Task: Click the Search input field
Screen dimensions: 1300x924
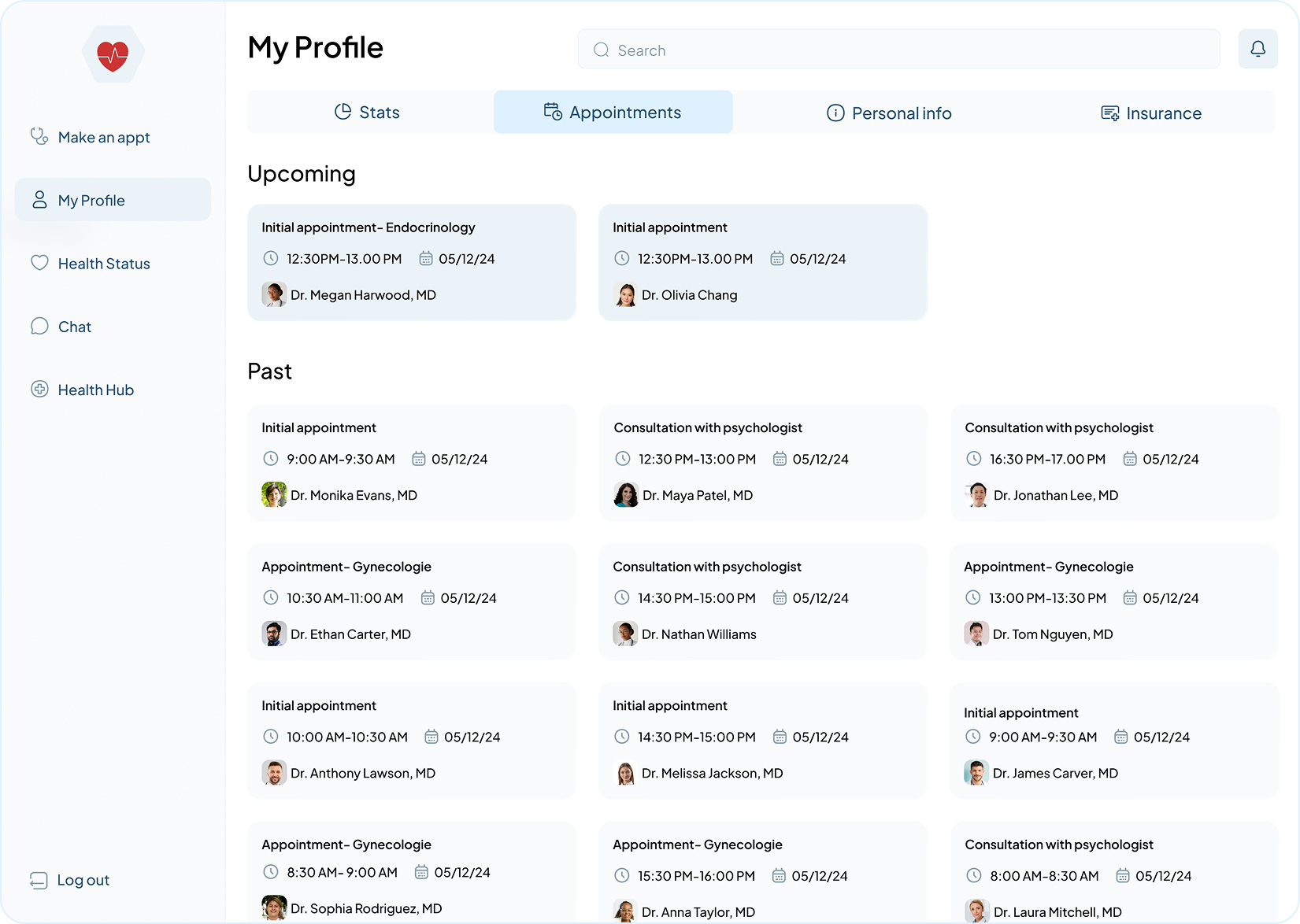Action: tap(866, 49)
